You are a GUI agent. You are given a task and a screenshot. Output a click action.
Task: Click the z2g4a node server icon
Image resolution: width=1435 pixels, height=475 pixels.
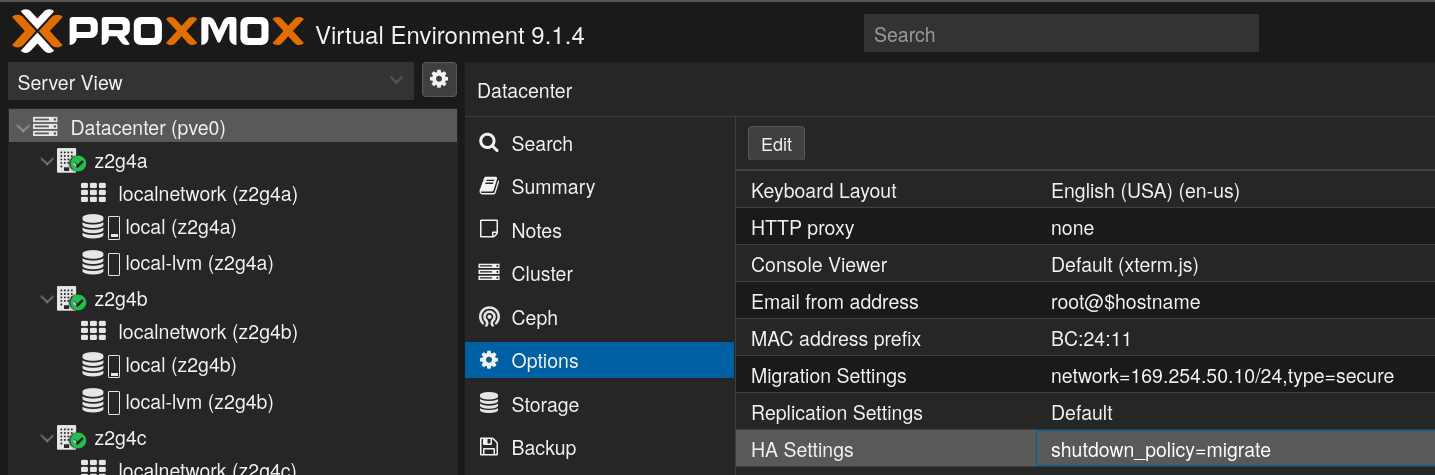[x=70, y=161]
